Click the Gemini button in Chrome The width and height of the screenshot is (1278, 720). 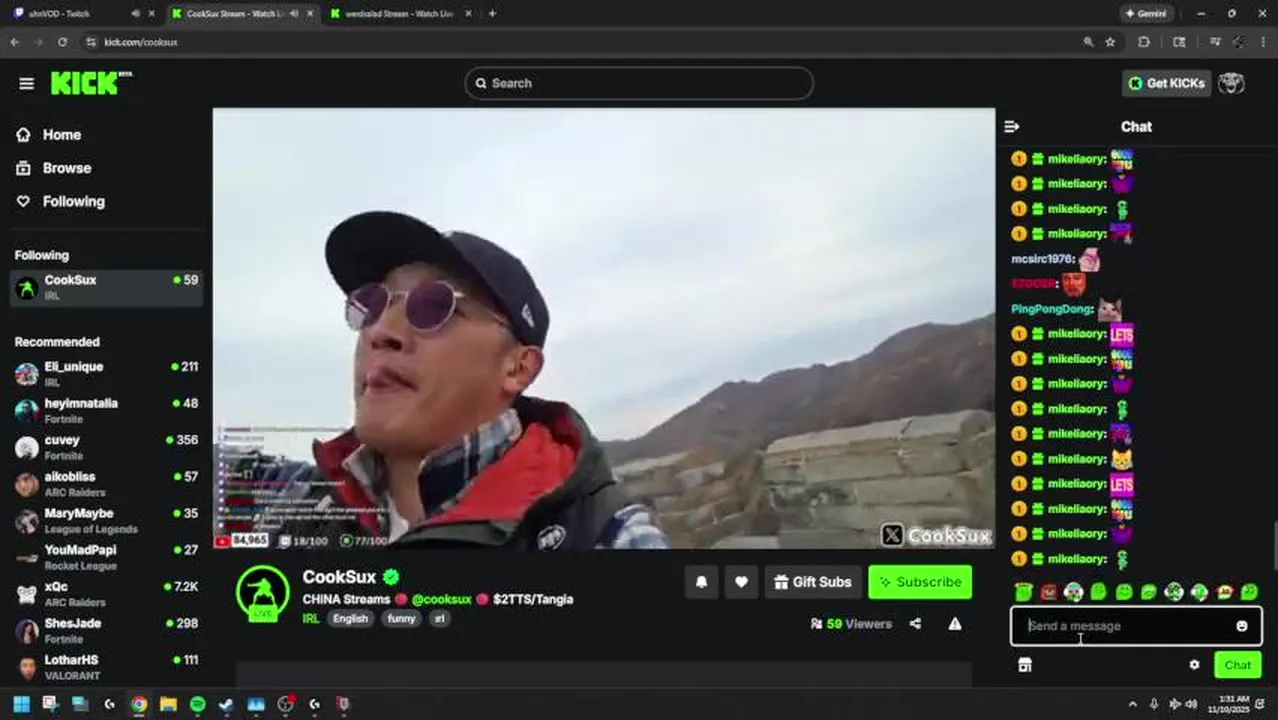click(1146, 13)
